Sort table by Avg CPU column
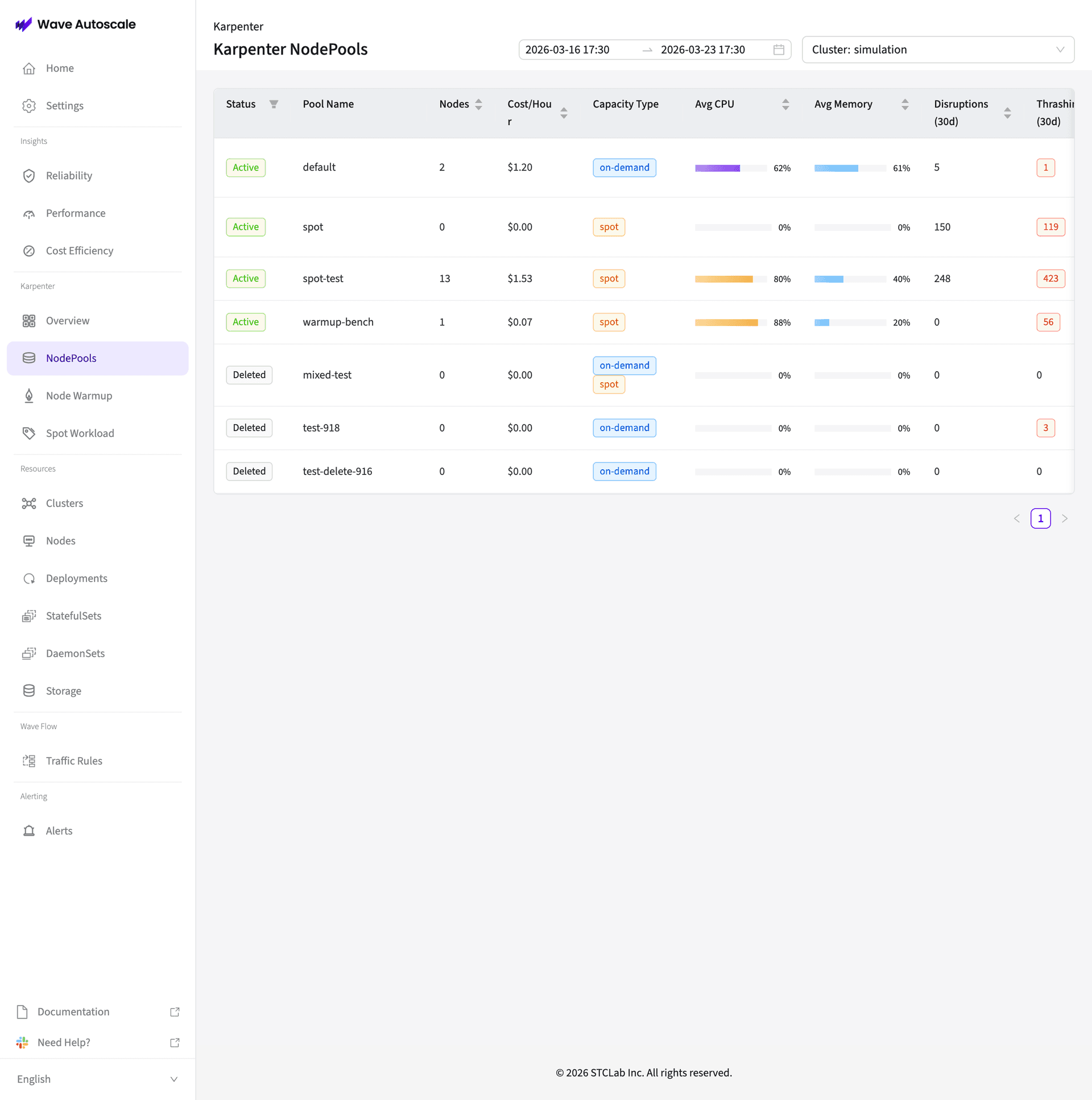1092x1100 pixels. (x=785, y=104)
